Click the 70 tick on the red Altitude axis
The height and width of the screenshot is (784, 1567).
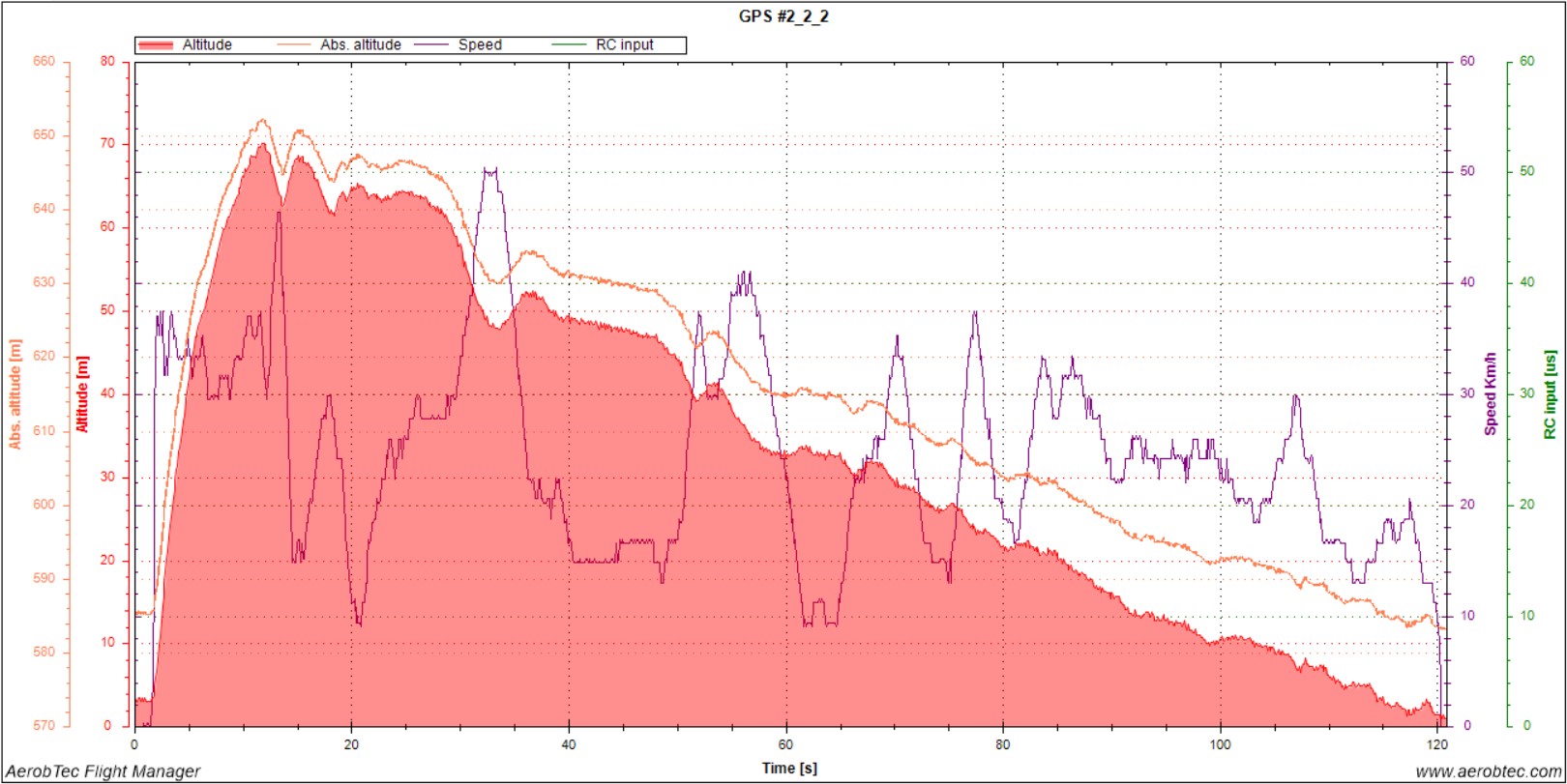pos(106,143)
